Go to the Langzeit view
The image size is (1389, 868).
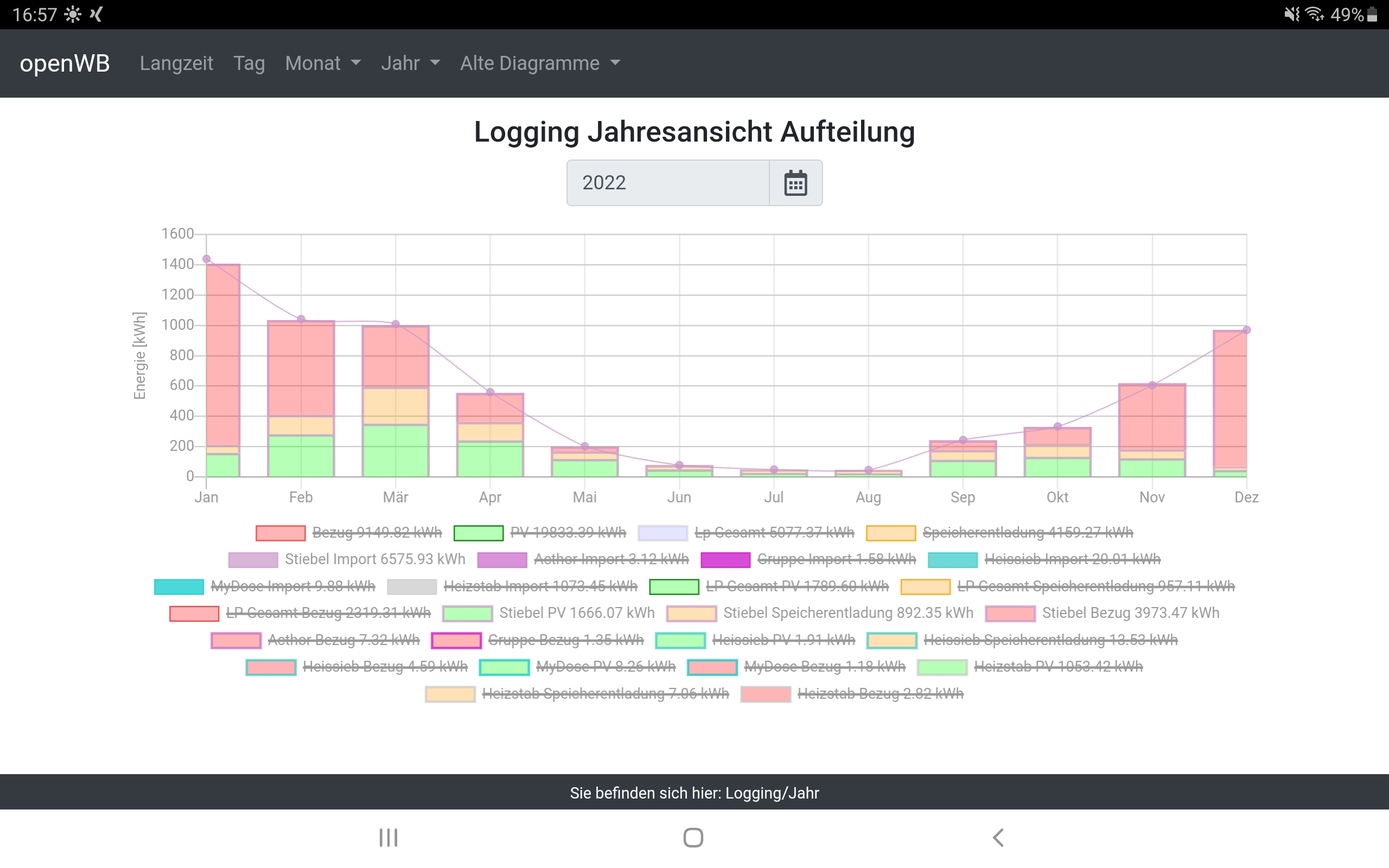coord(176,63)
